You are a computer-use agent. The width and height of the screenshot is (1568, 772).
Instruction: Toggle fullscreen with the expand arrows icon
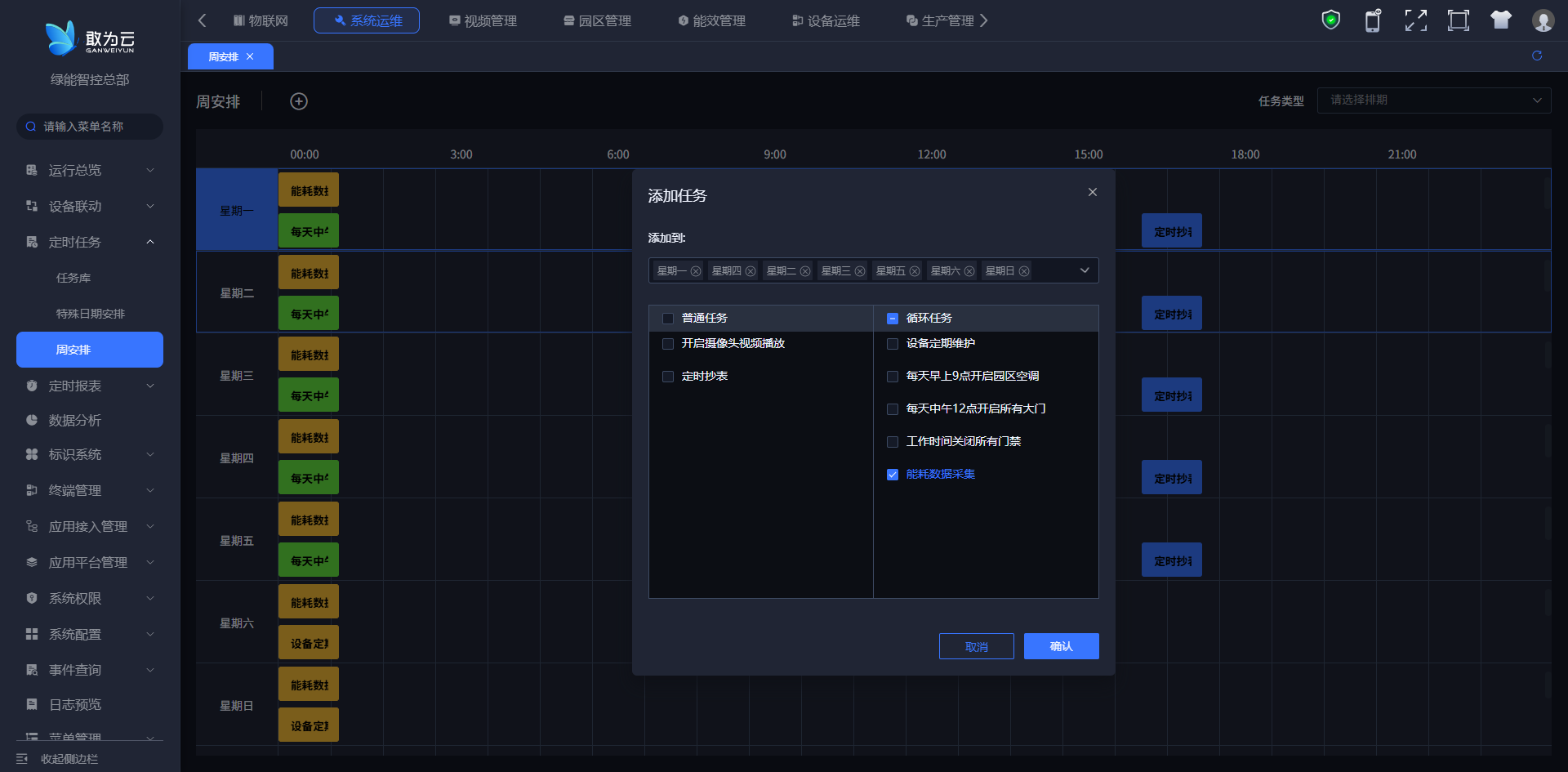(x=1415, y=20)
